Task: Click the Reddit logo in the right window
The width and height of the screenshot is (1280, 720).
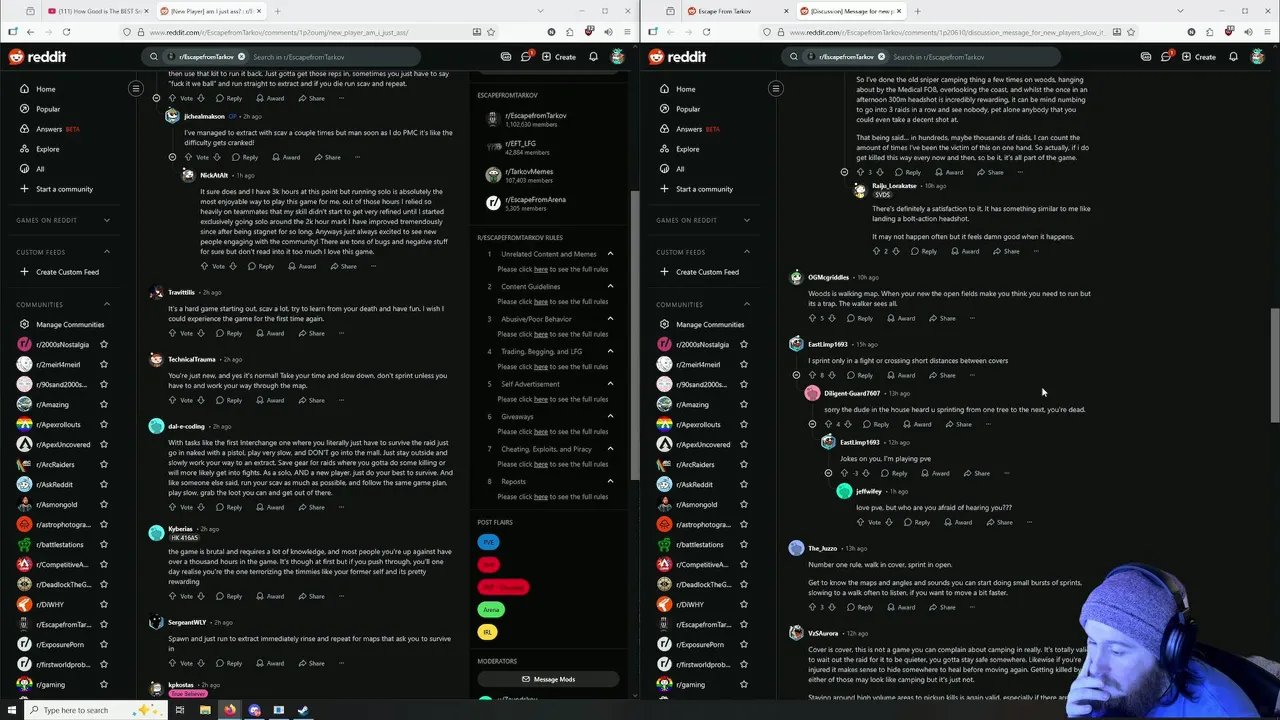Action: 677,57
